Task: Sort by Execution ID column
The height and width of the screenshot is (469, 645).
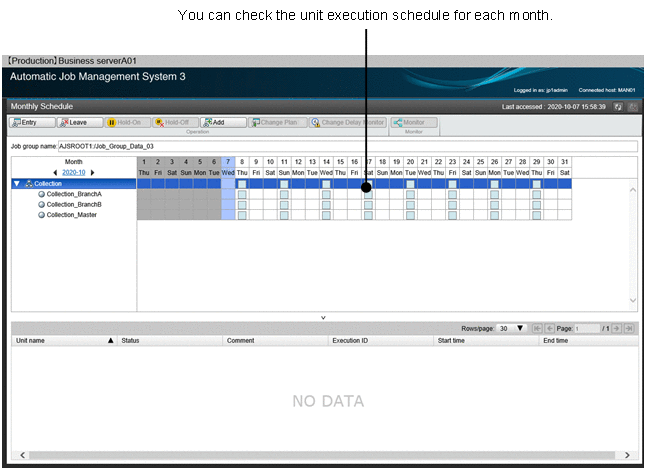Action: click(381, 341)
